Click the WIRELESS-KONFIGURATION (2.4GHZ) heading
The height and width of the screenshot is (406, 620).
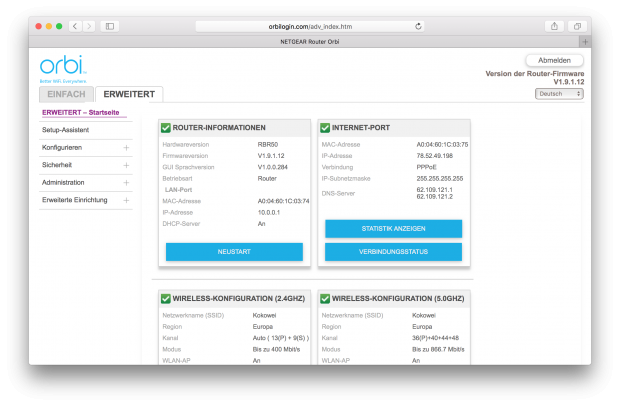[x=239, y=298]
